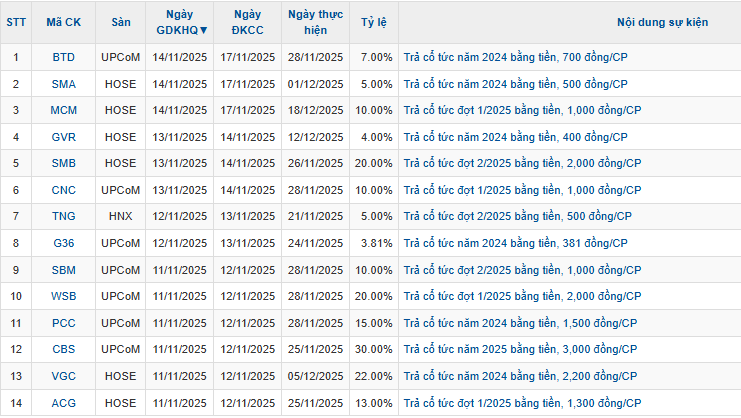Select the SMB ticker link
The height and width of the screenshot is (418, 741).
click(63, 163)
